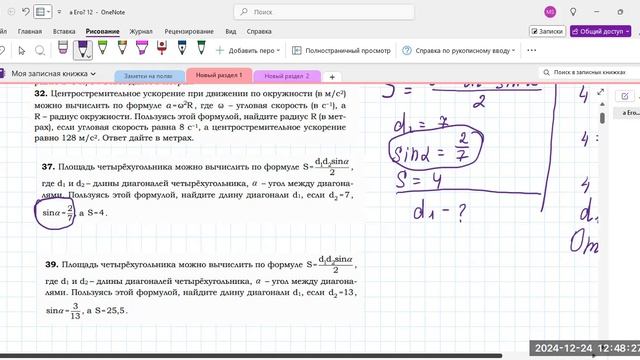Click the lightbulb tips icon

(573, 12)
